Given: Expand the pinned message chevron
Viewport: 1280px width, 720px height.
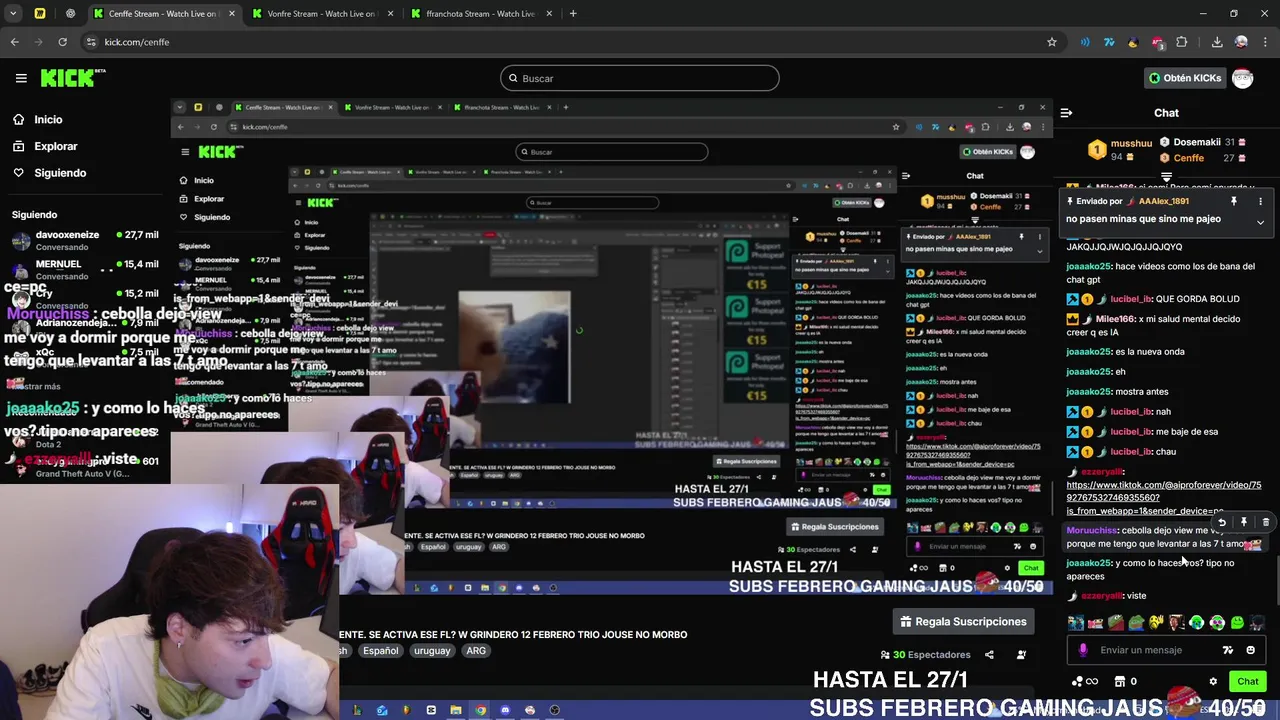Looking at the screenshot, I should point(1260,222).
